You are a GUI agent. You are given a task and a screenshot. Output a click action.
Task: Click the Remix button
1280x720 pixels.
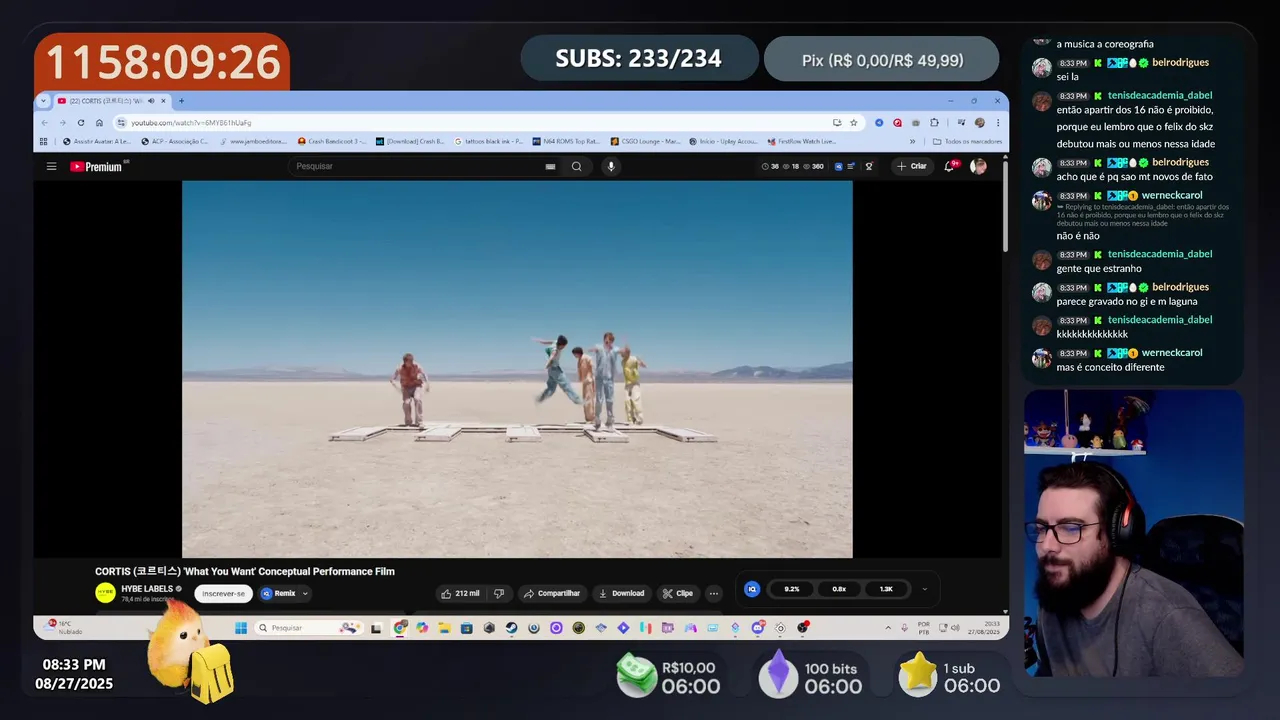tap(279, 593)
